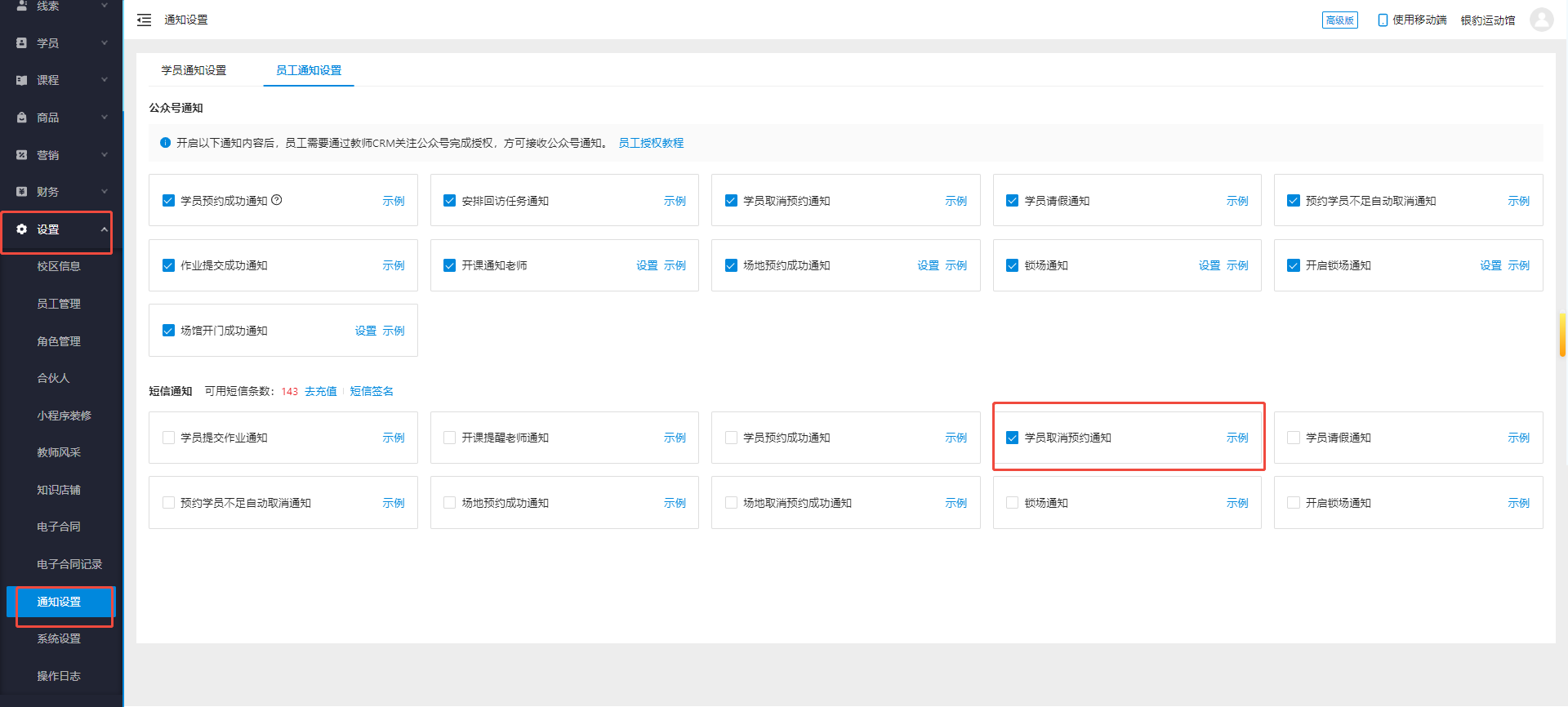Uncheck 学员请假通知 in 公众号通知
The width and height of the screenshot is (1568, 707).
click(1012, 200)
